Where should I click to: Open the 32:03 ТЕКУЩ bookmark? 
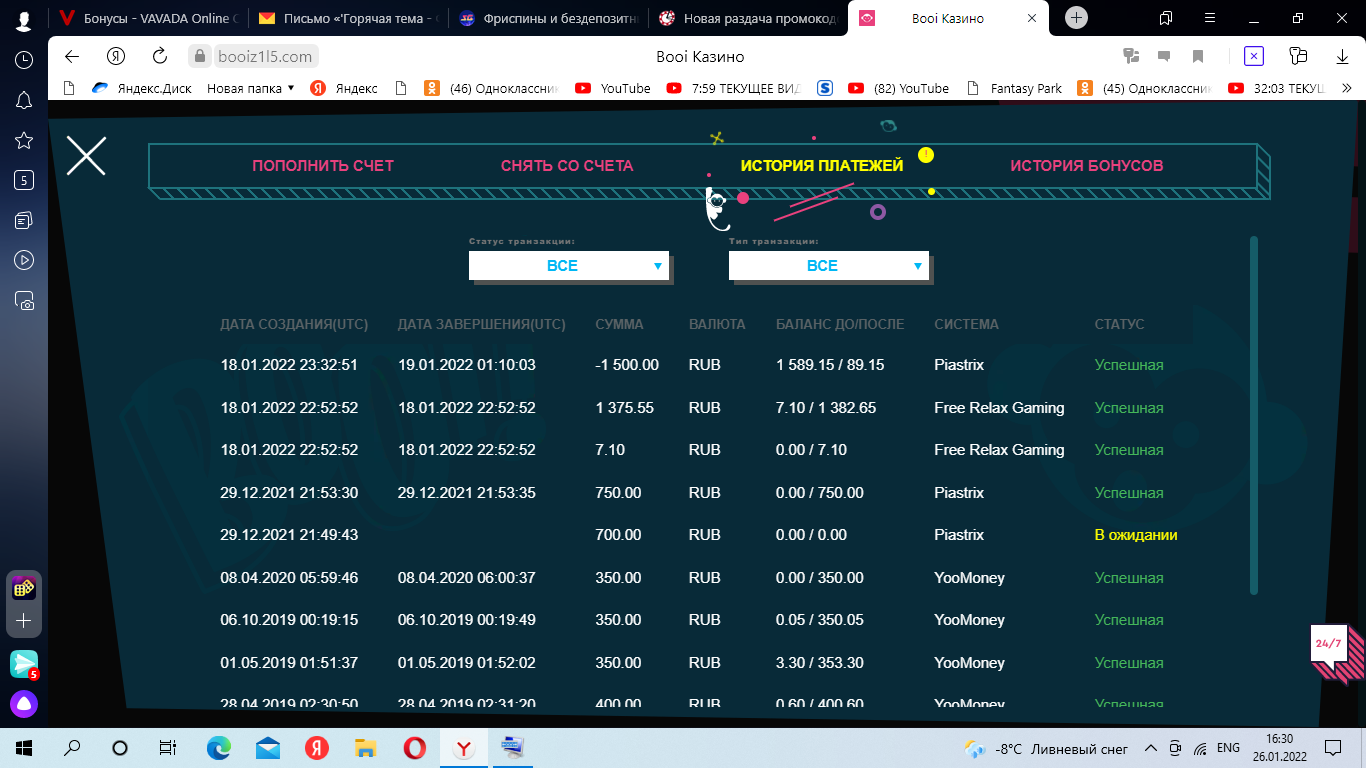(x=1276, y=88)
